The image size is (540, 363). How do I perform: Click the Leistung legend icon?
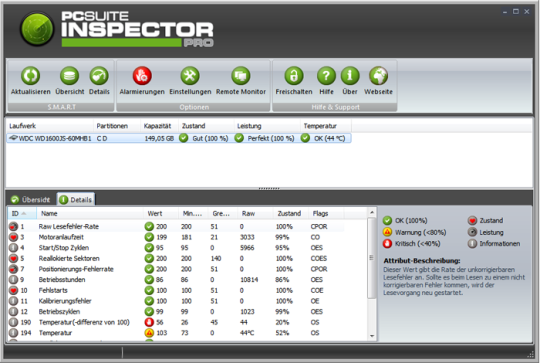(x=472, y=232)
